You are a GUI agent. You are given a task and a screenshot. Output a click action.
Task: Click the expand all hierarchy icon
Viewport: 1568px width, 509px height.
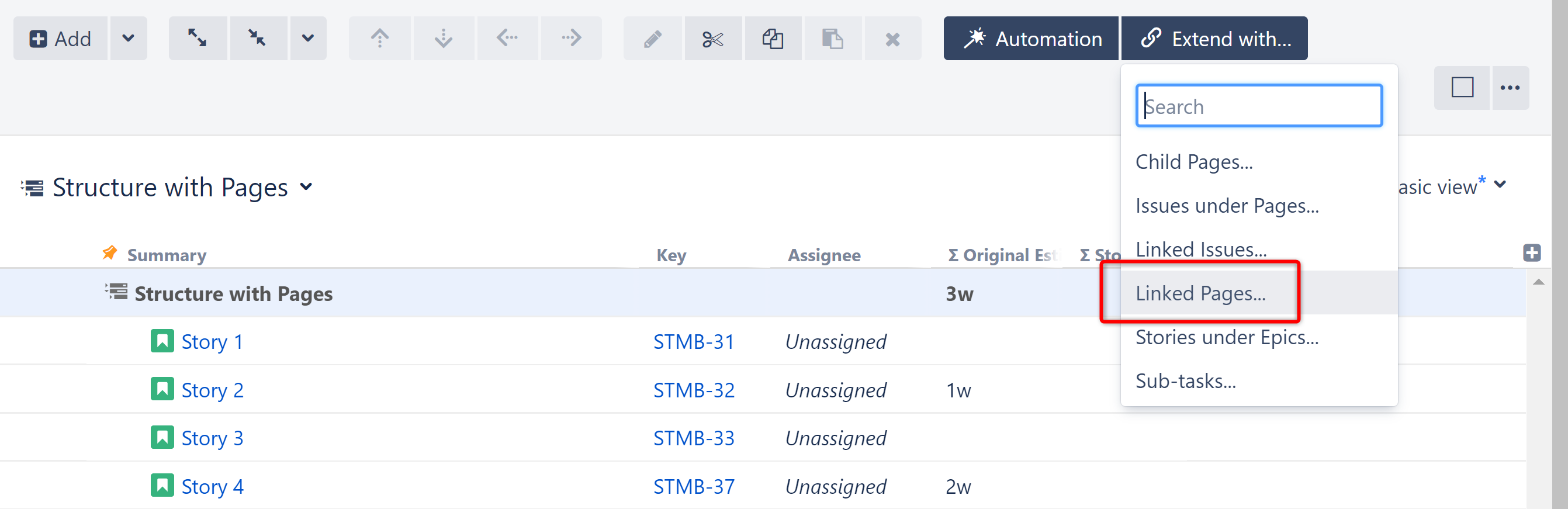tap(197, 39)
